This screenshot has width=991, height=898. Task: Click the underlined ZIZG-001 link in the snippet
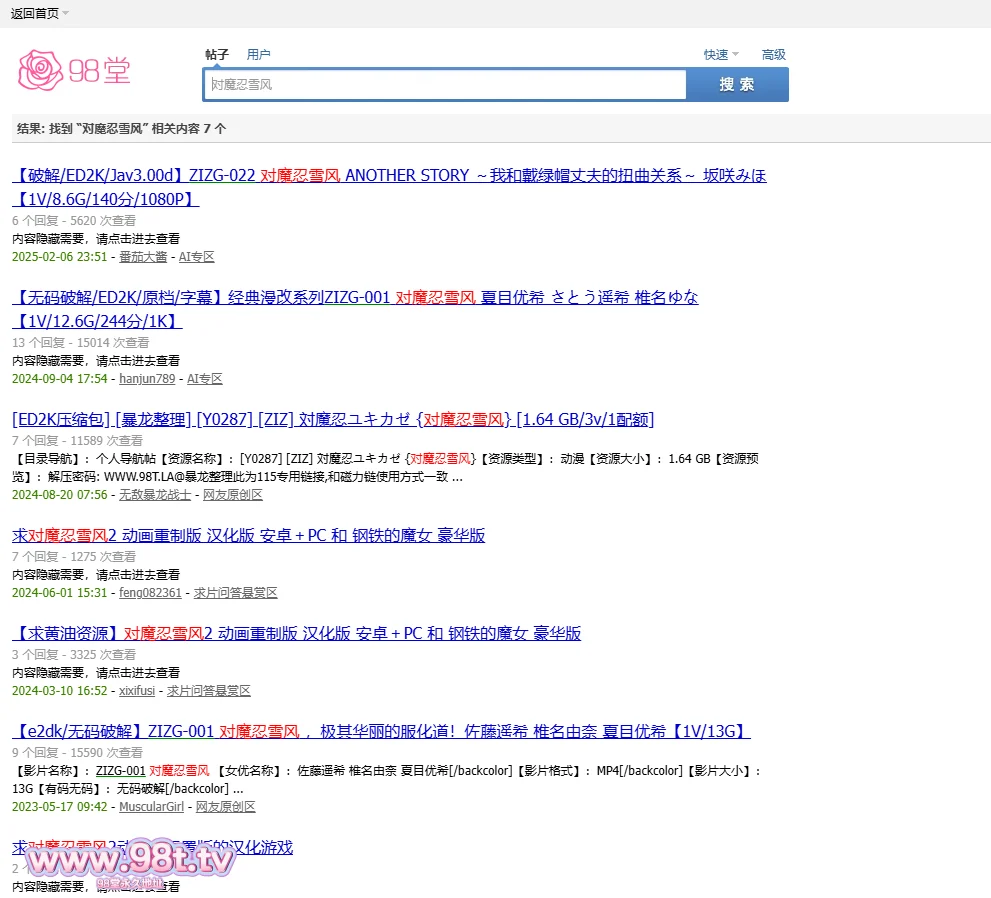(x=120, y=771)
